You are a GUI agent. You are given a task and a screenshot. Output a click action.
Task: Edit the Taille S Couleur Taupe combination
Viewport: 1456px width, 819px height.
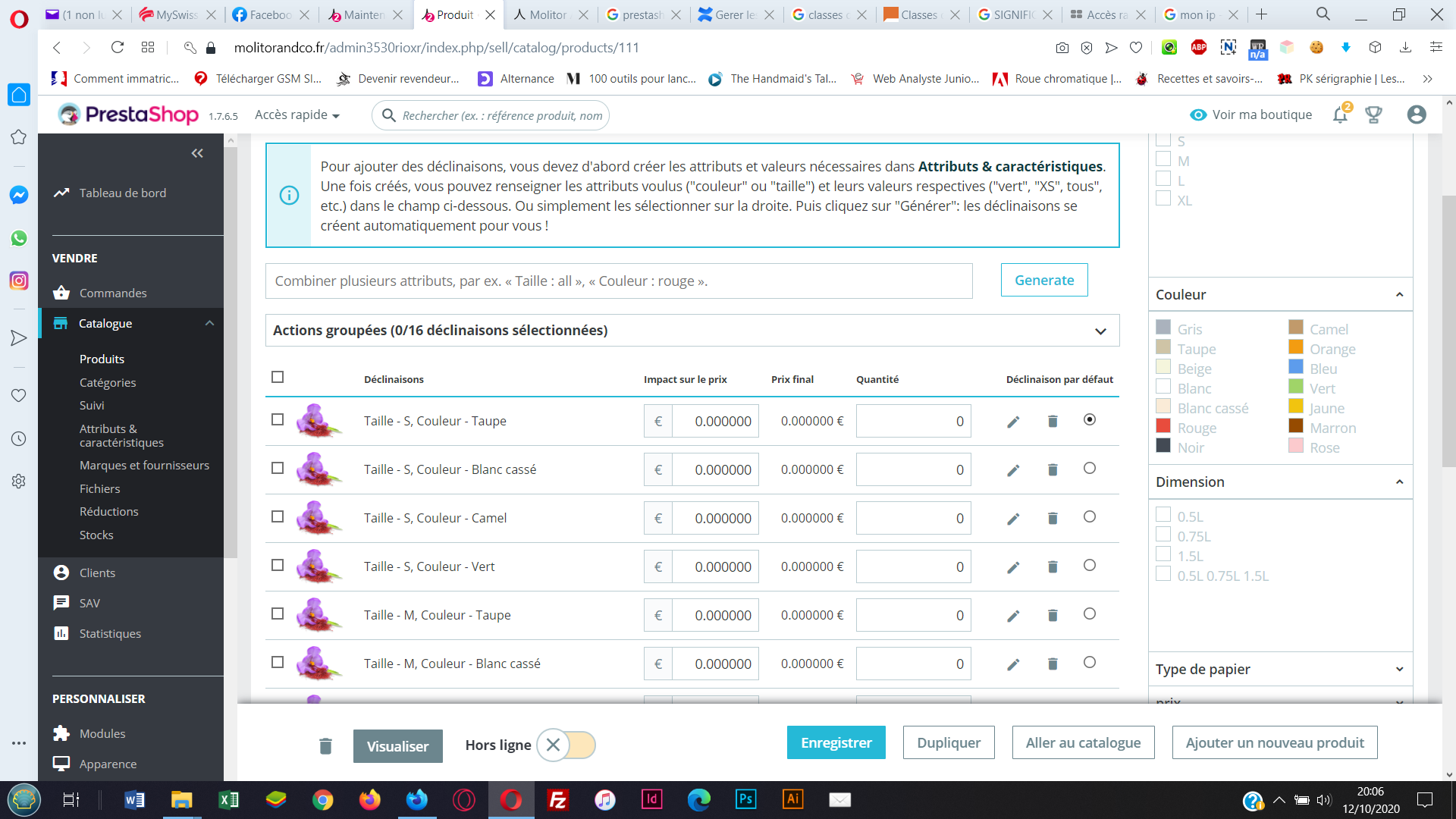coord(1013,422)
